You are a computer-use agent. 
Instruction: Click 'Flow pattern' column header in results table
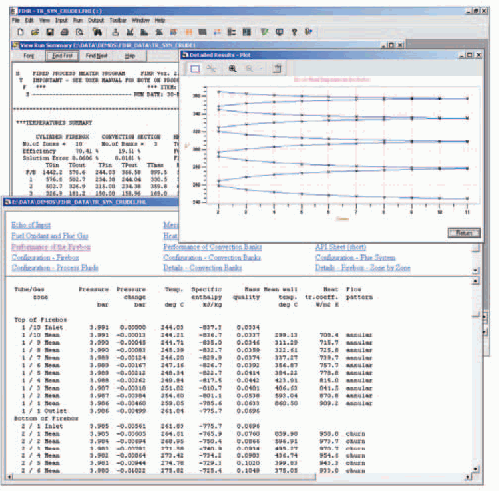[359, 293]
